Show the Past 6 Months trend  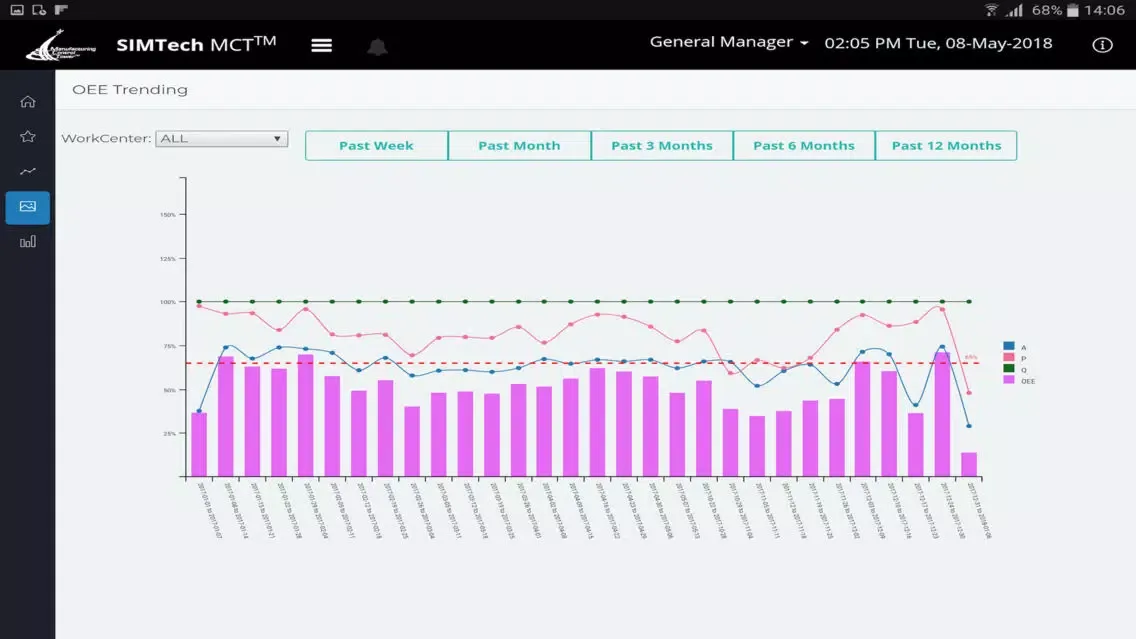tap(803, 146)
